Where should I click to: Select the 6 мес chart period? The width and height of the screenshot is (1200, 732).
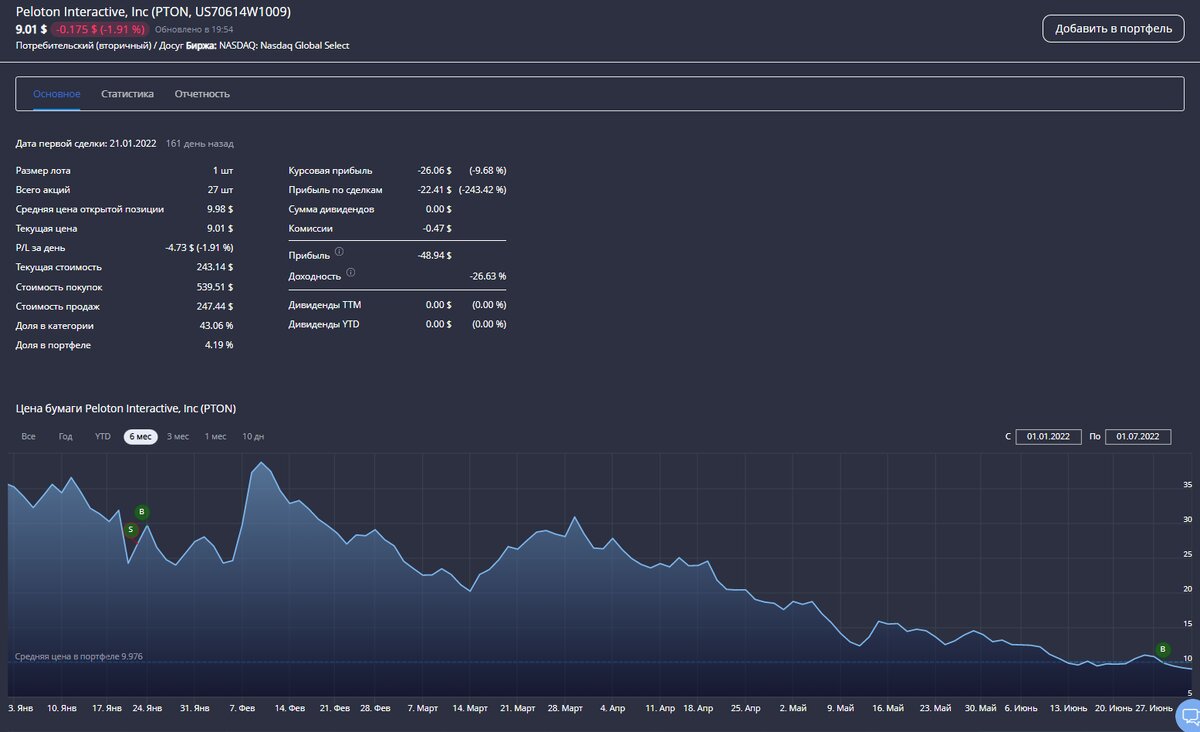[x=141, y=436]
